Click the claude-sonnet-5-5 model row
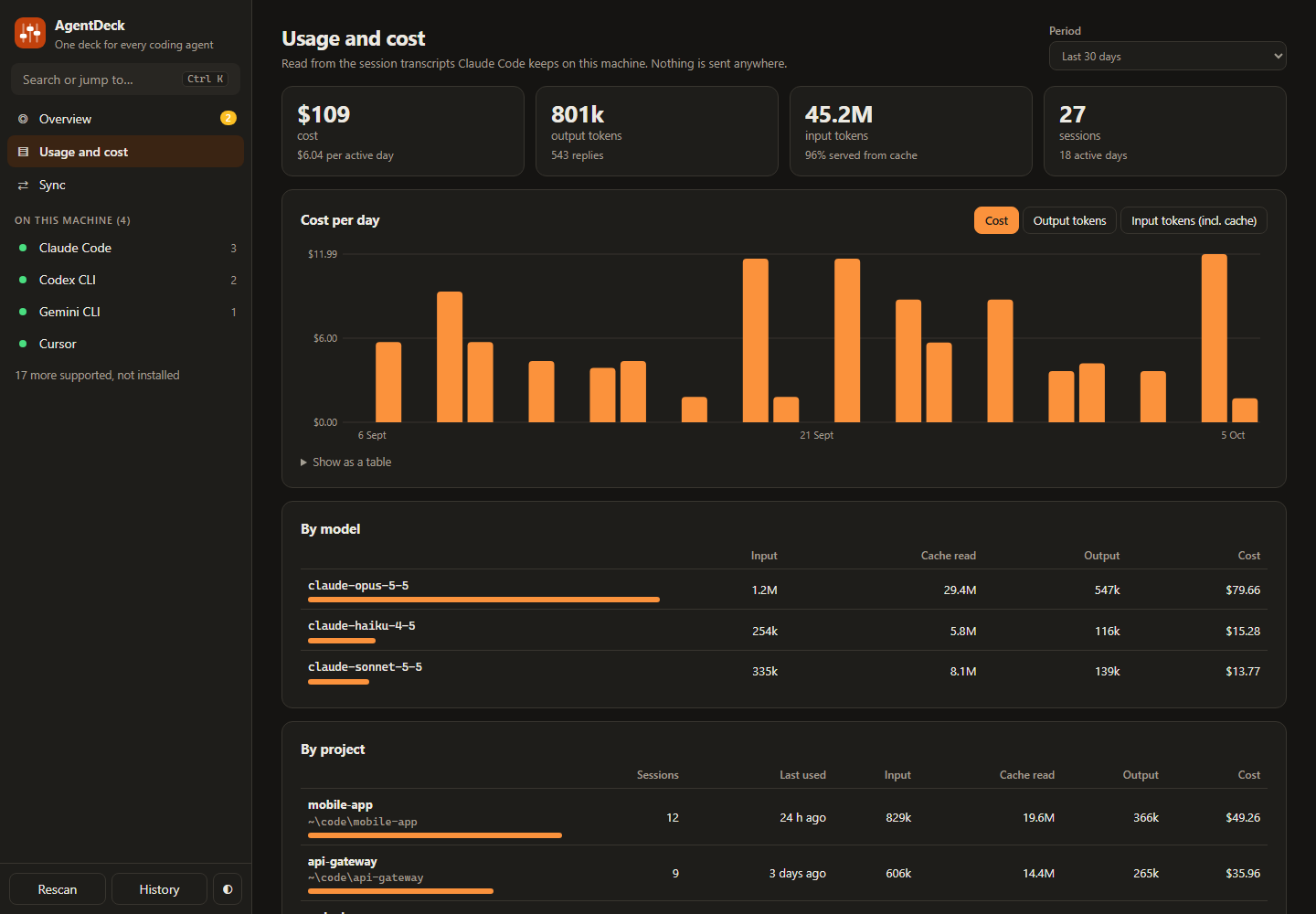This screenshot has width=1316, height=914. coord(784,671)
